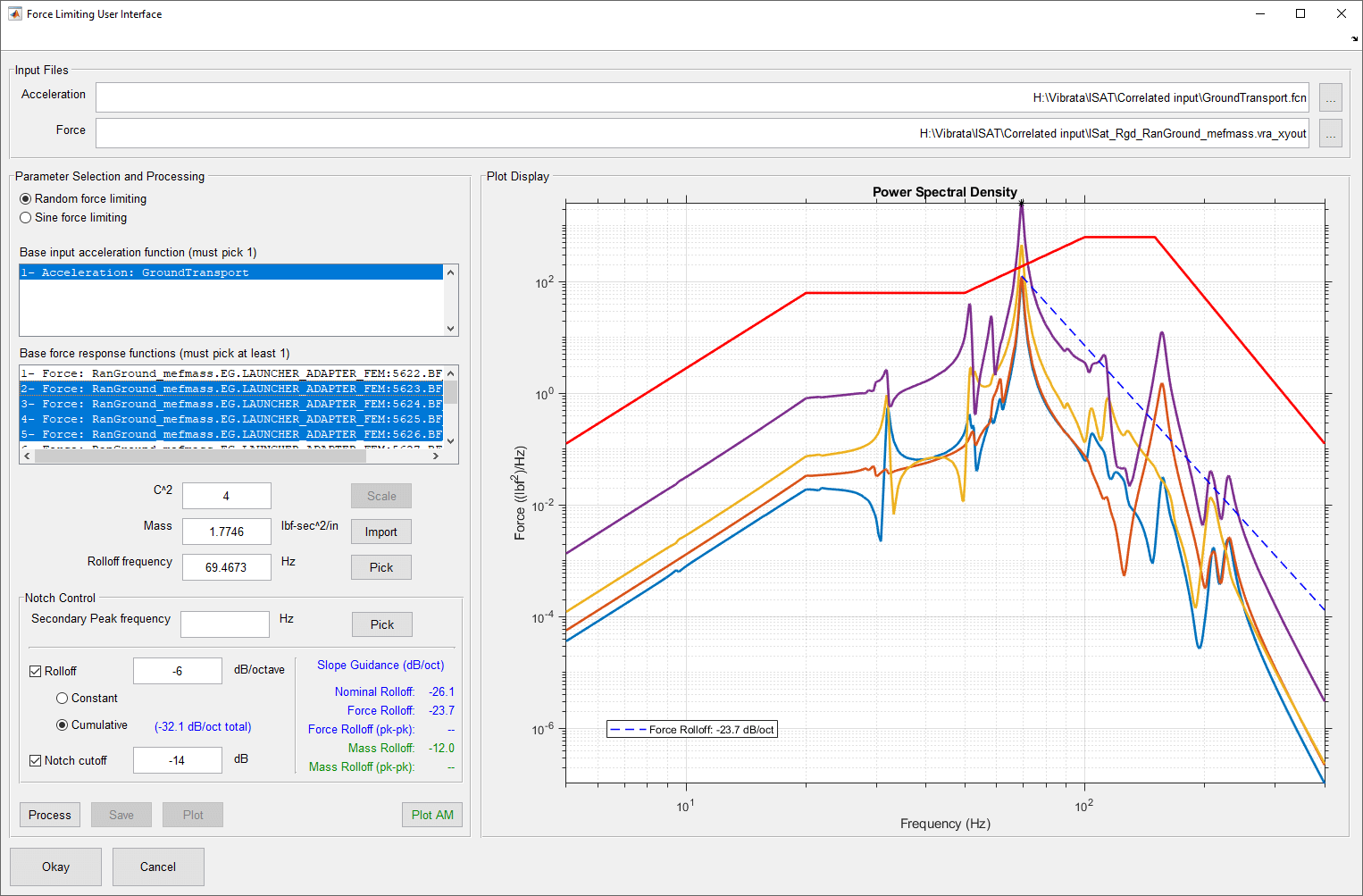Click the Acceleration file path field

coord(702,97)
